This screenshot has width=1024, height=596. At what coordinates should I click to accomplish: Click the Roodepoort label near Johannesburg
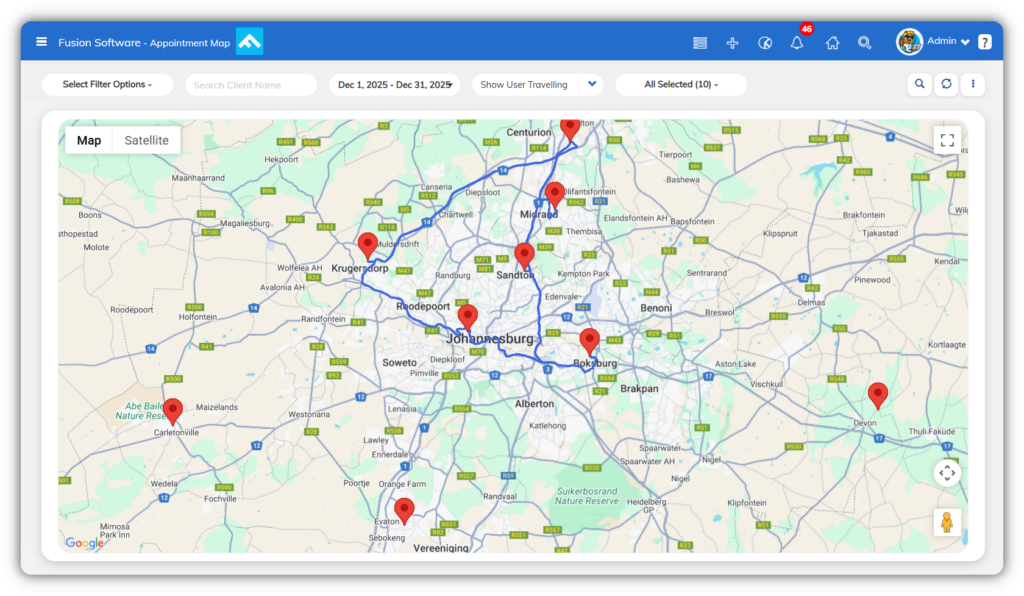tap(423, 306)
